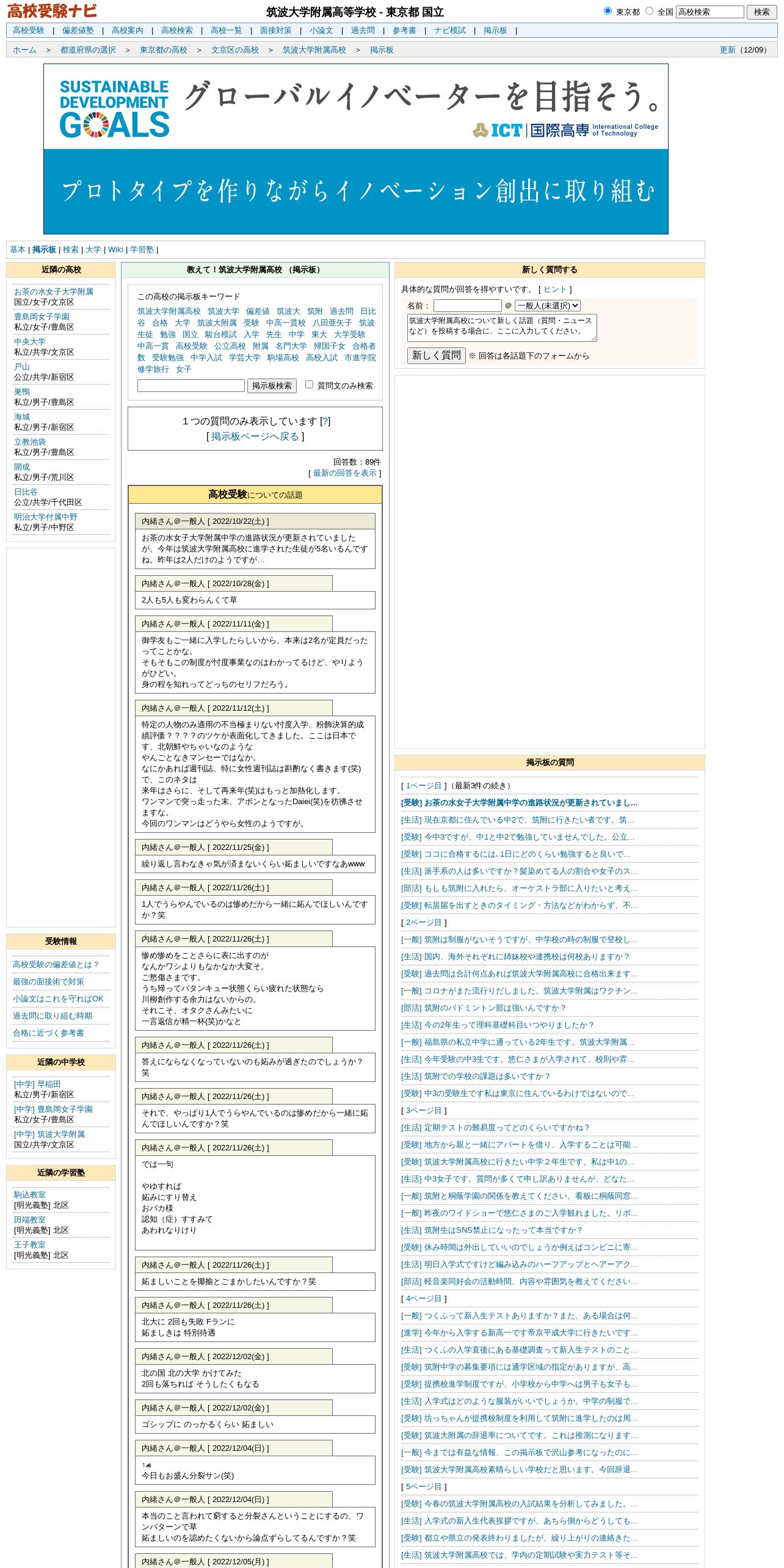784x1568 pixels.
Task: Click the 偏差値 keyword link
Action: point(258,311)
